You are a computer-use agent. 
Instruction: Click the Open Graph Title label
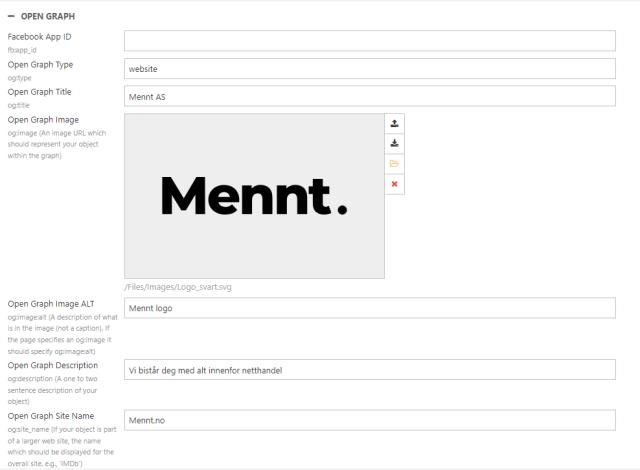40,92
